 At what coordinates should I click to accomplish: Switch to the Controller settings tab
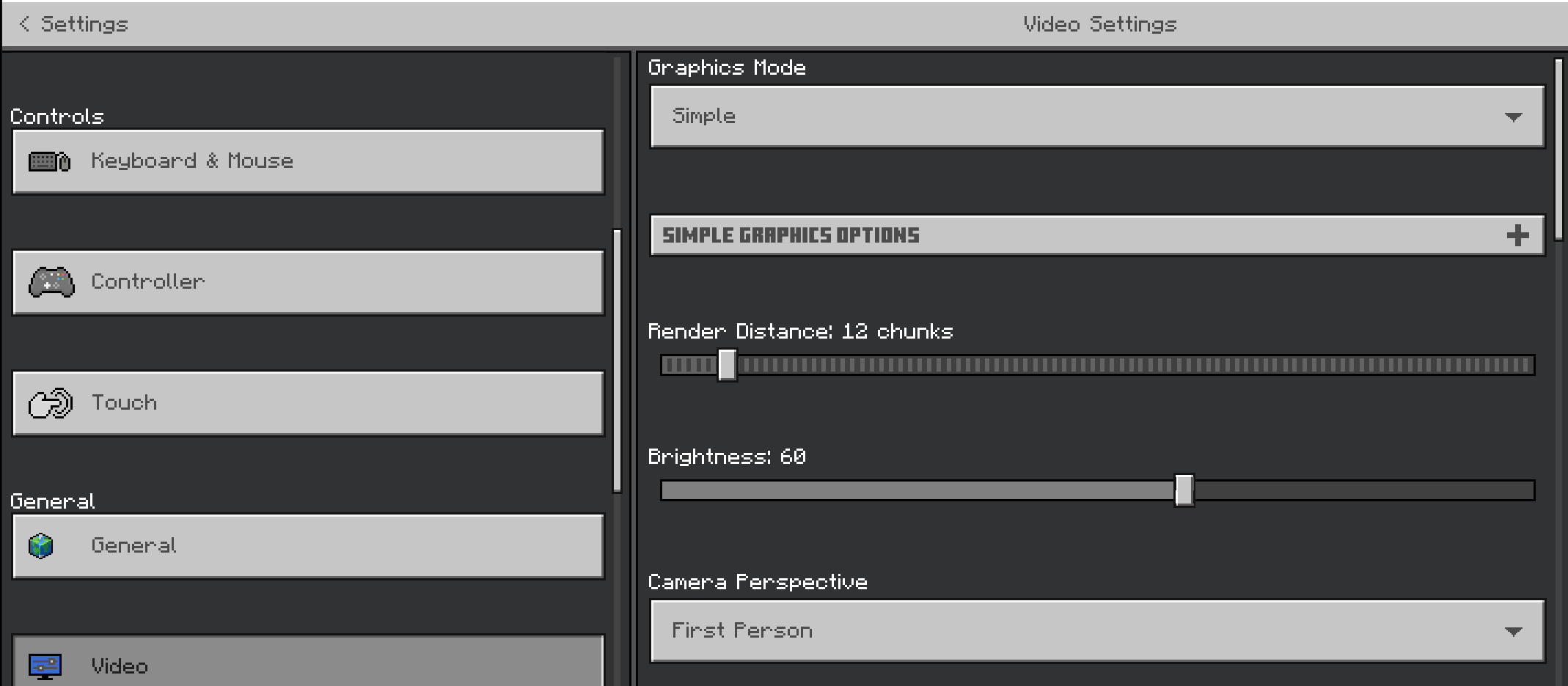[x=308, y=282]
